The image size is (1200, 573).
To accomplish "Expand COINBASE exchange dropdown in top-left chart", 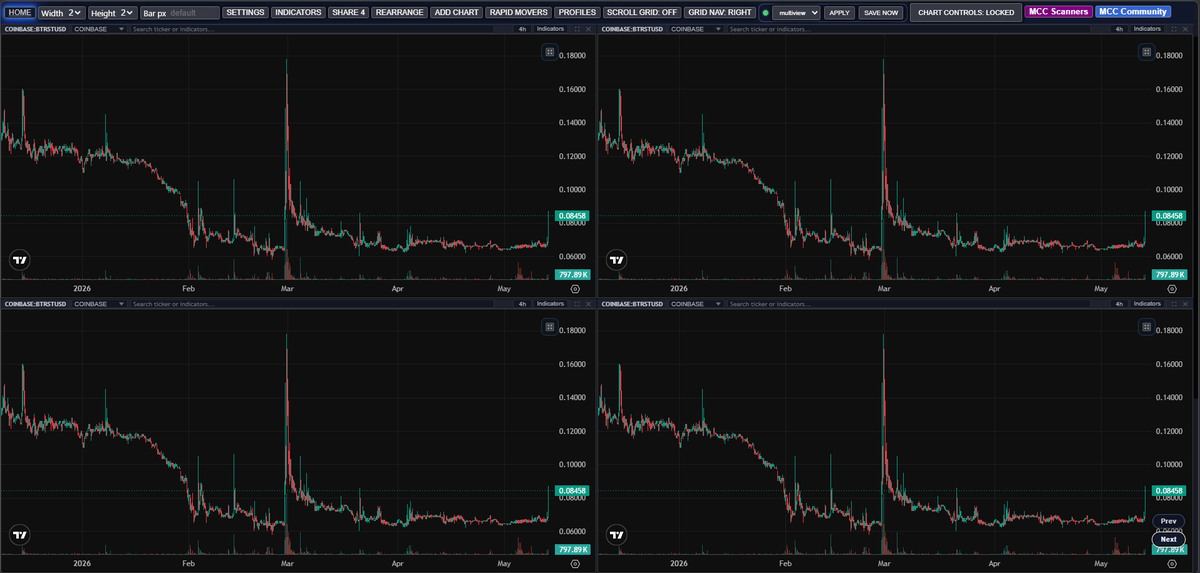I will pyautogui.click(x=99, y=29).
